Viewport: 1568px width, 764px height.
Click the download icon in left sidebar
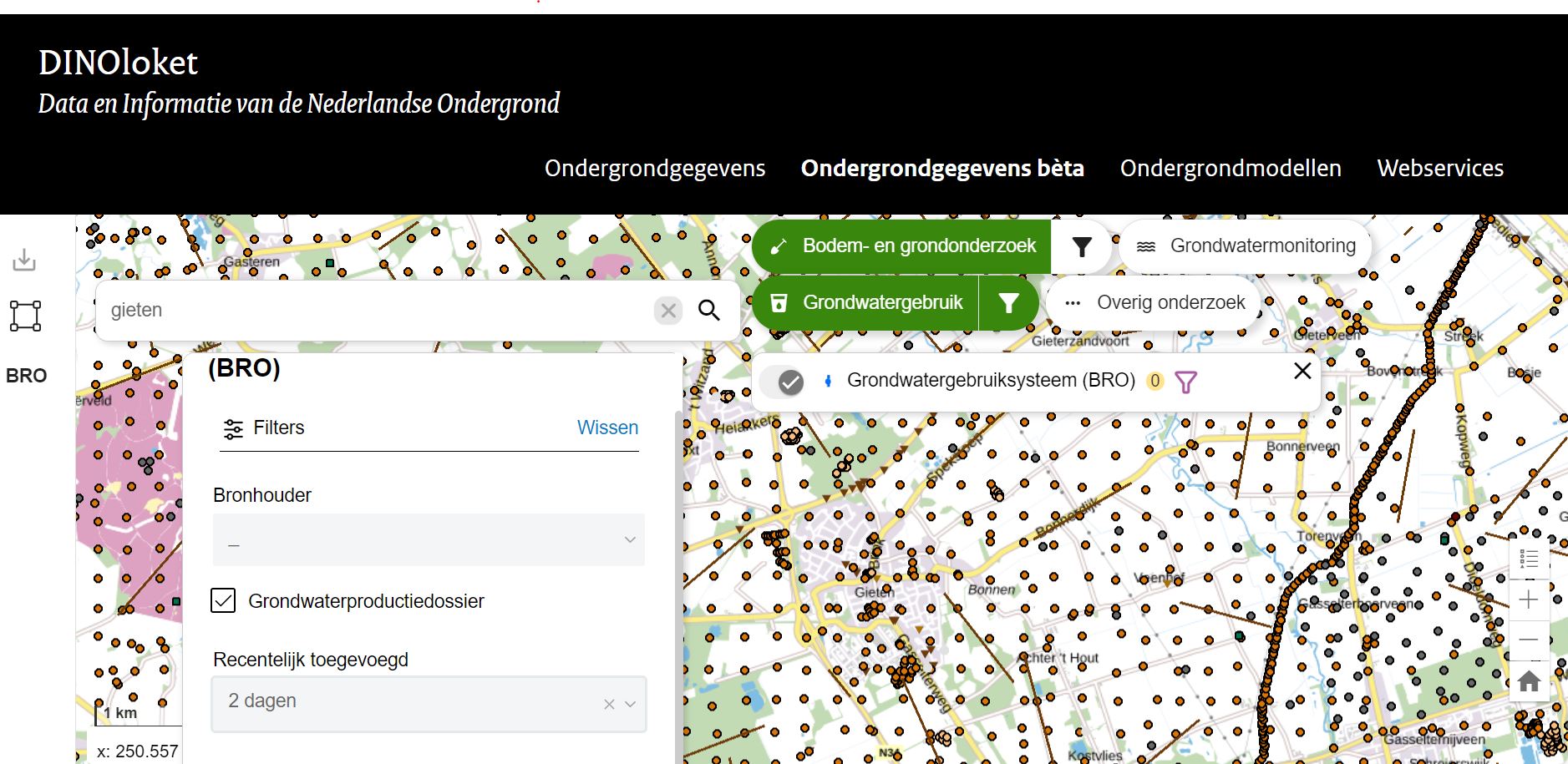point(24,261)
